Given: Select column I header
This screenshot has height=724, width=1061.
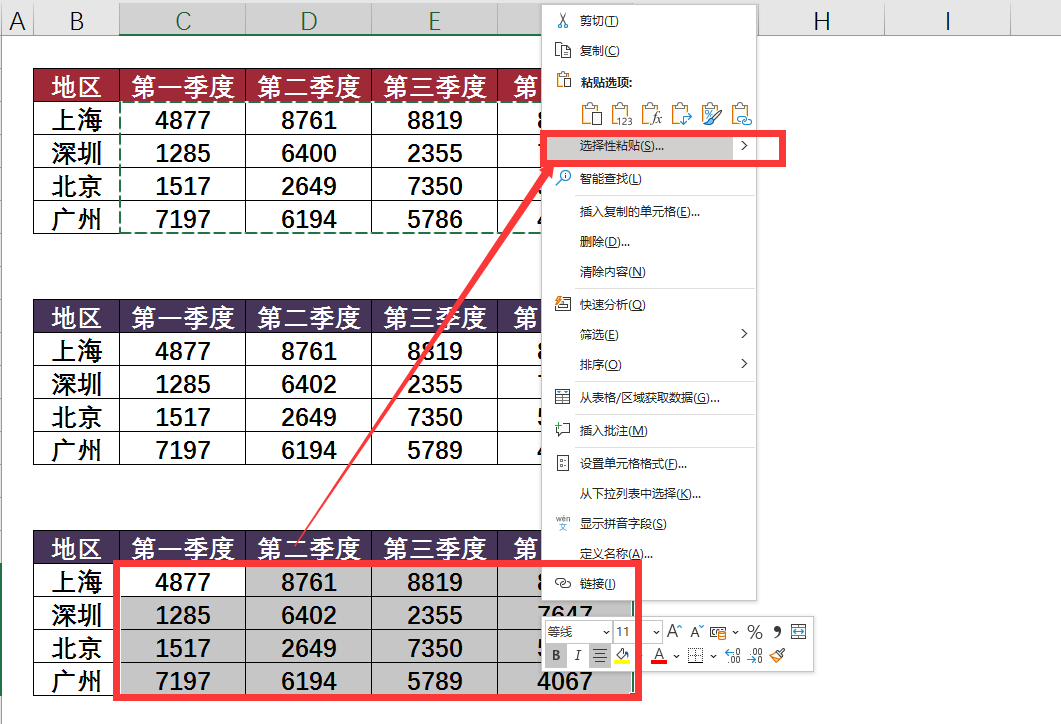Looking at the screenshot, I should coord(947,20).
